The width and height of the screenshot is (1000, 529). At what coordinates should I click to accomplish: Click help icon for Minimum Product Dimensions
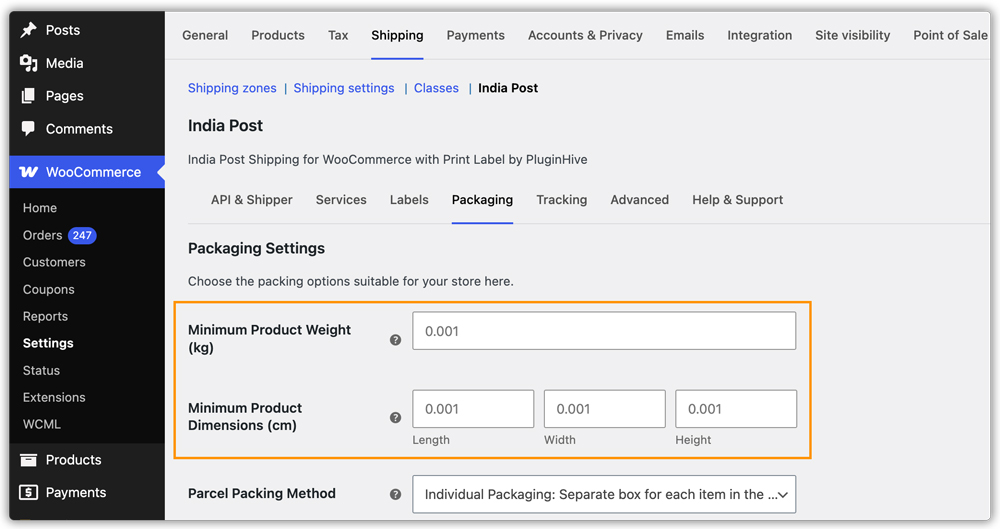click(x=395, y=417)
